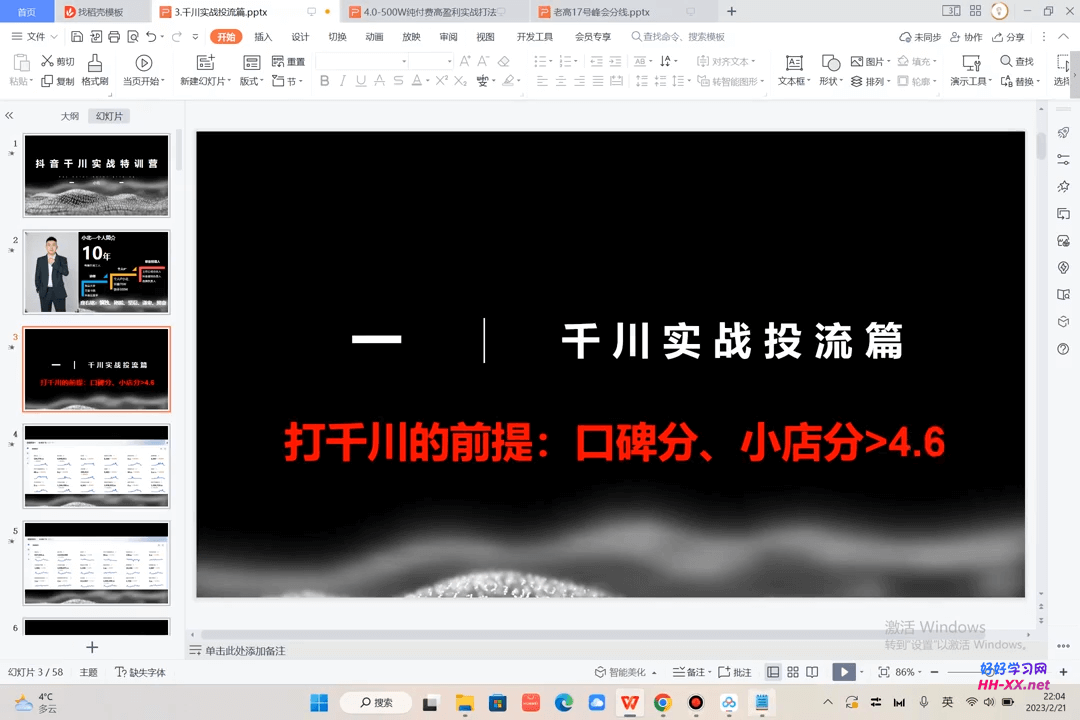1080x720 pixels.
Task: Switch to 大纲 outline tab
Action: (x=70, y=116)
